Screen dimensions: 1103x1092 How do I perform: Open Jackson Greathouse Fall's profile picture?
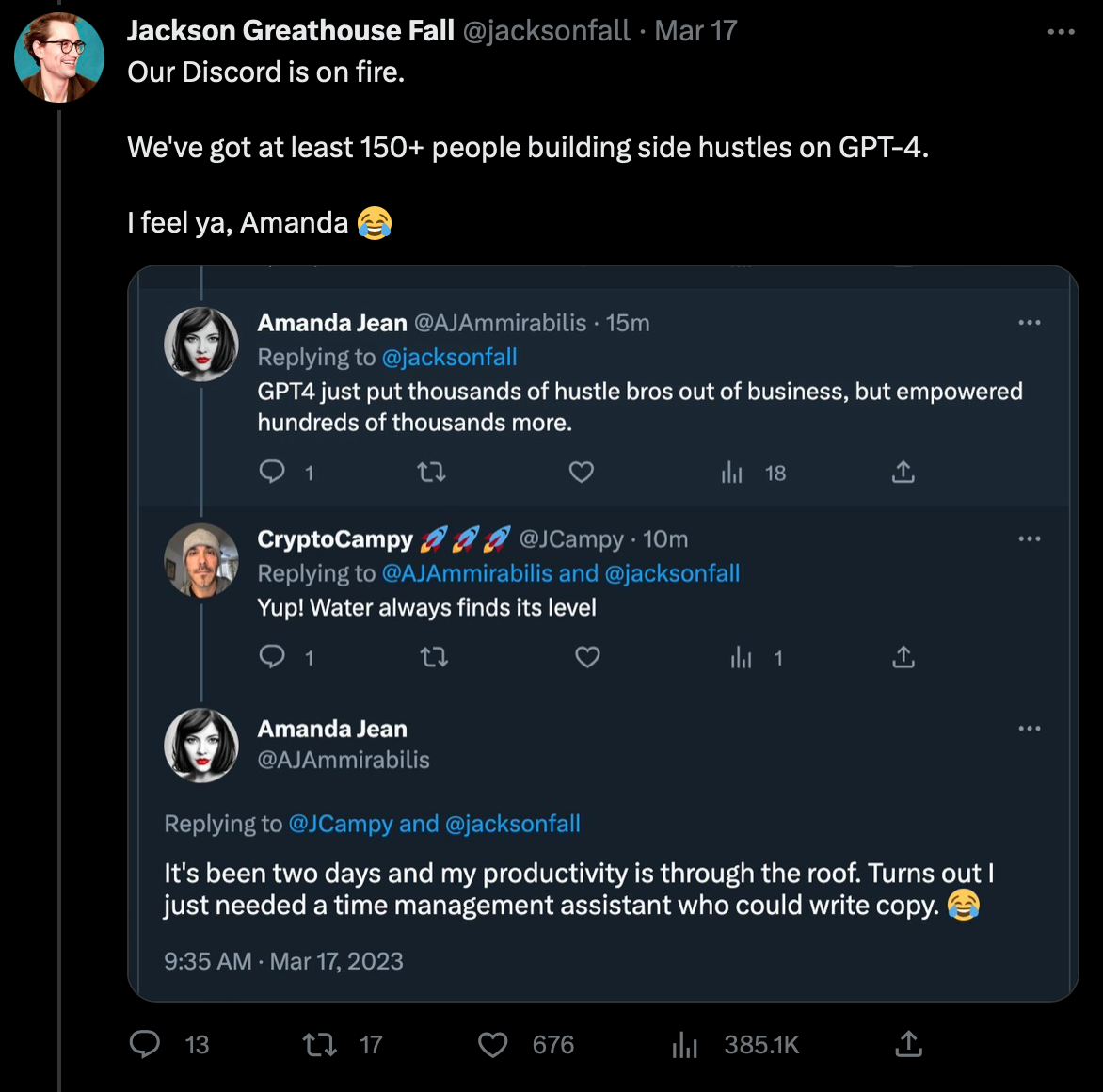pyautogui.click(x=59, y=57)
